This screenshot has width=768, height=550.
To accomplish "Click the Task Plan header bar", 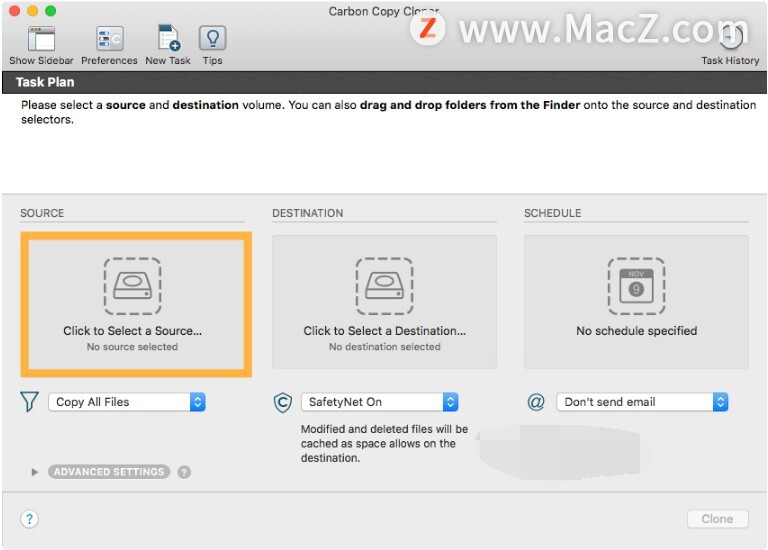I will (384, 82).
